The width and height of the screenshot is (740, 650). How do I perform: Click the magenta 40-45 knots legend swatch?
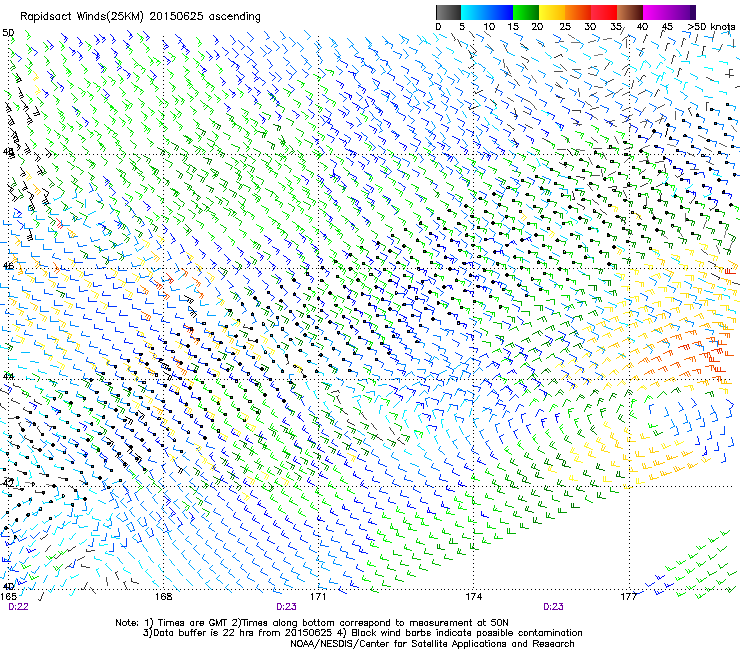click(x=656, y=12)
